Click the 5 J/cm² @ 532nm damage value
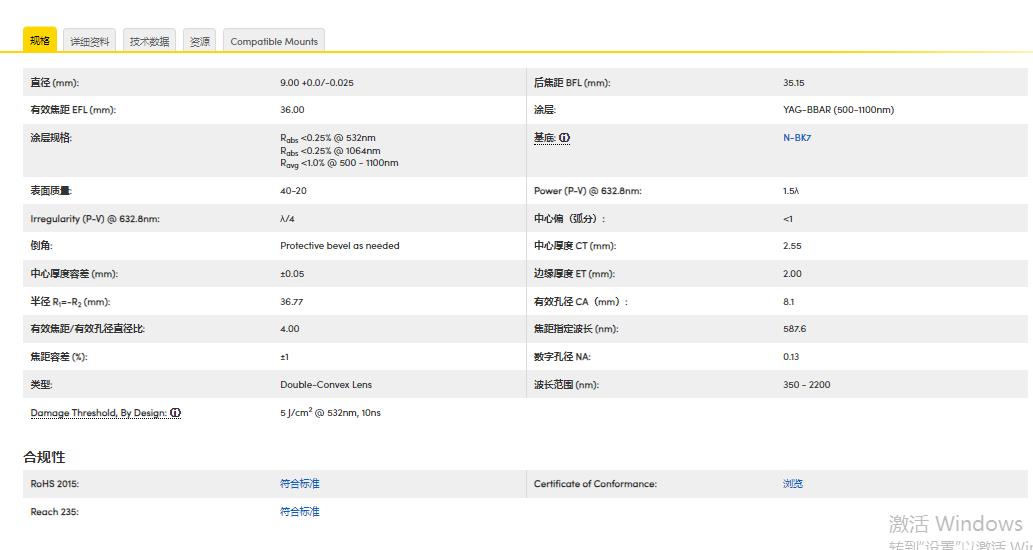The image size is (1033, 550). (x=330, y=413)
